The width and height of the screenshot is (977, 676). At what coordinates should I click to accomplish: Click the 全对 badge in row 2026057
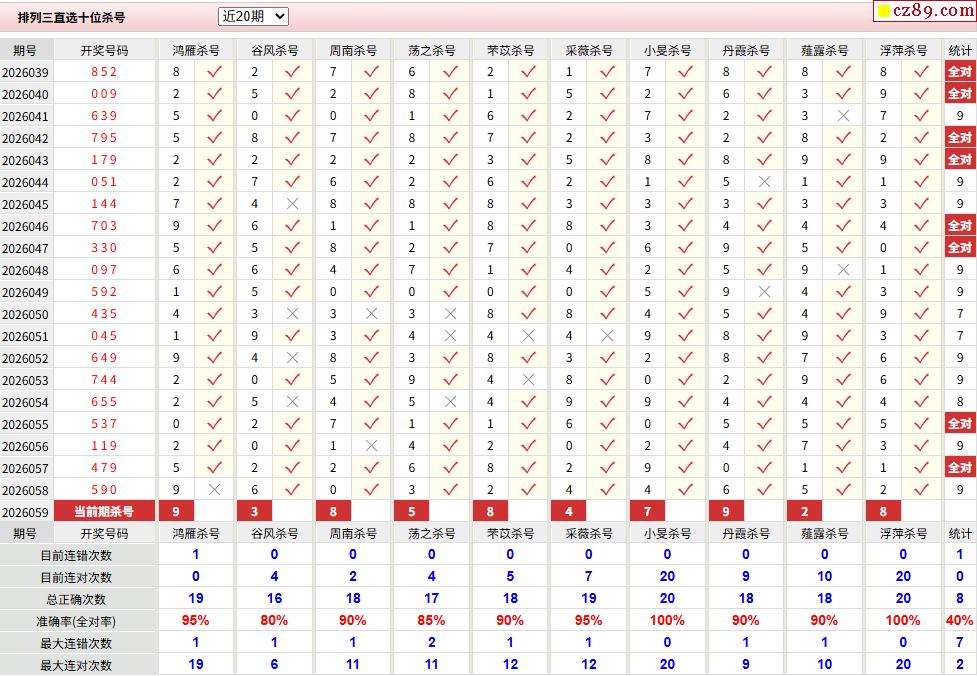click(x=959, y=468)
